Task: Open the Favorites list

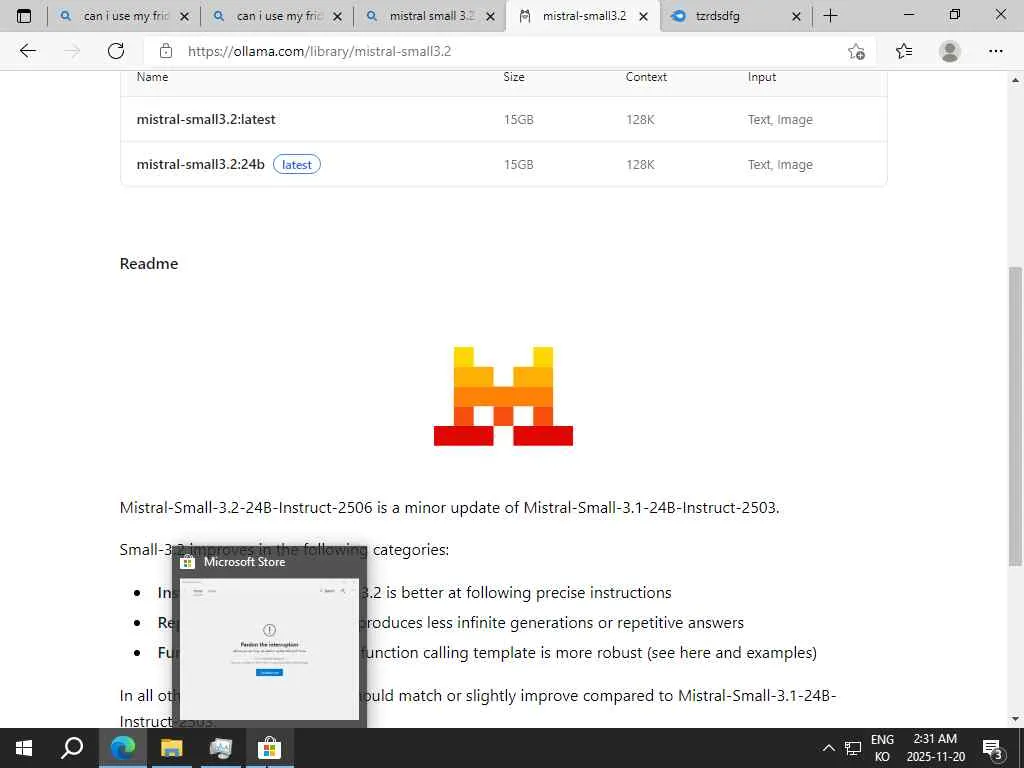Action: 904,51
